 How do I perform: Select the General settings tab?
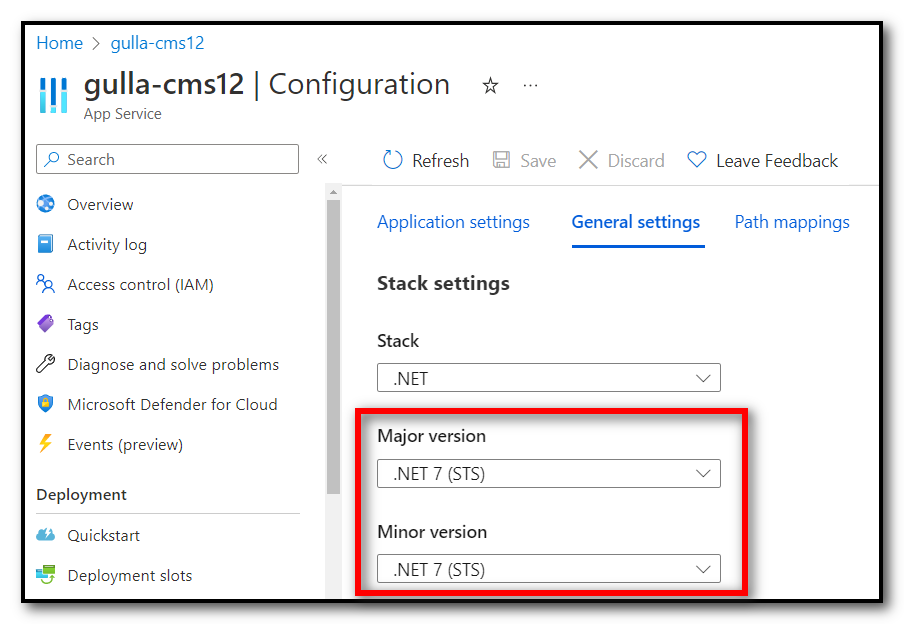click(636, 222)
